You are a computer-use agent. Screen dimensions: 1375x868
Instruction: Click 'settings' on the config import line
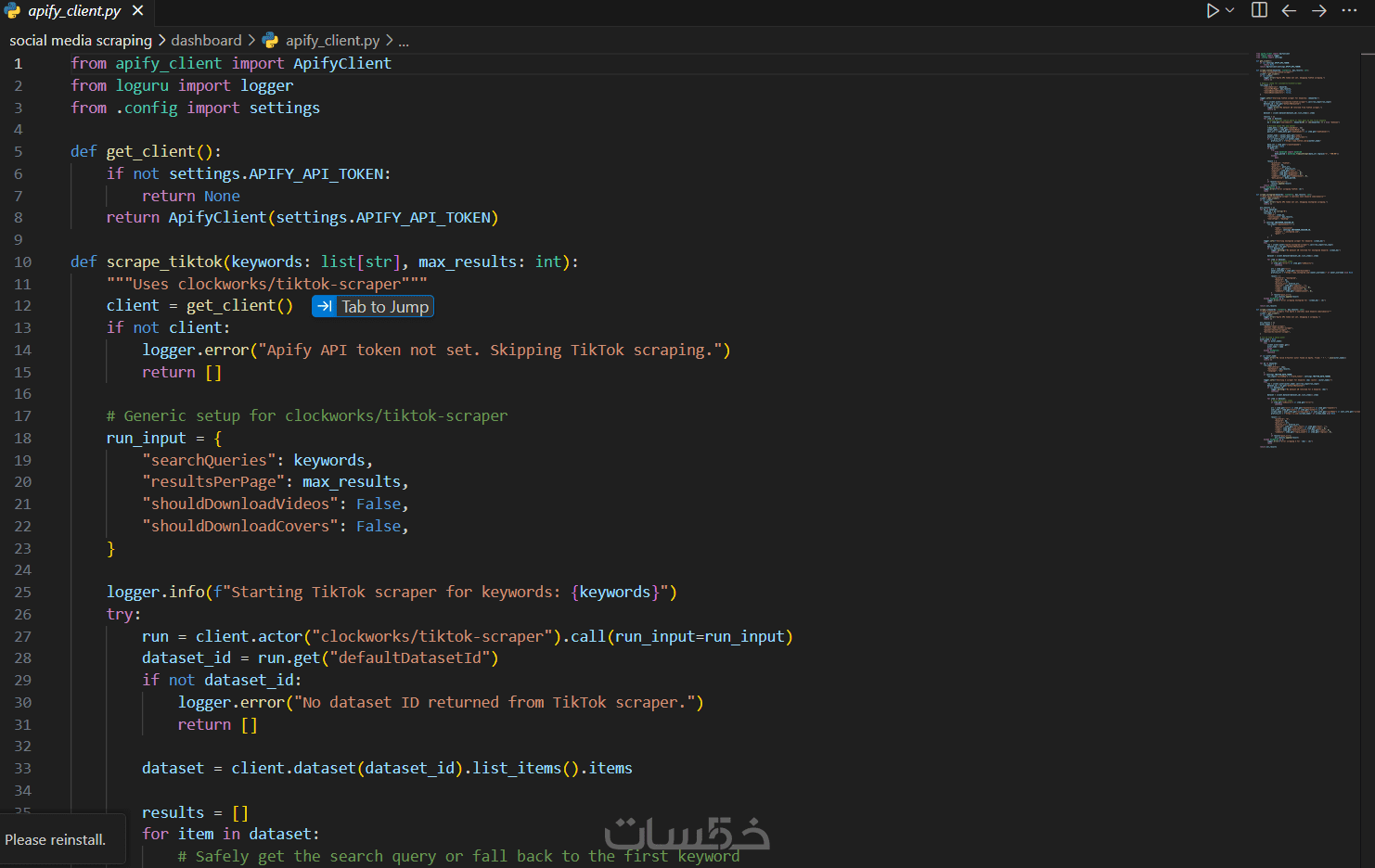coord(285,108)
